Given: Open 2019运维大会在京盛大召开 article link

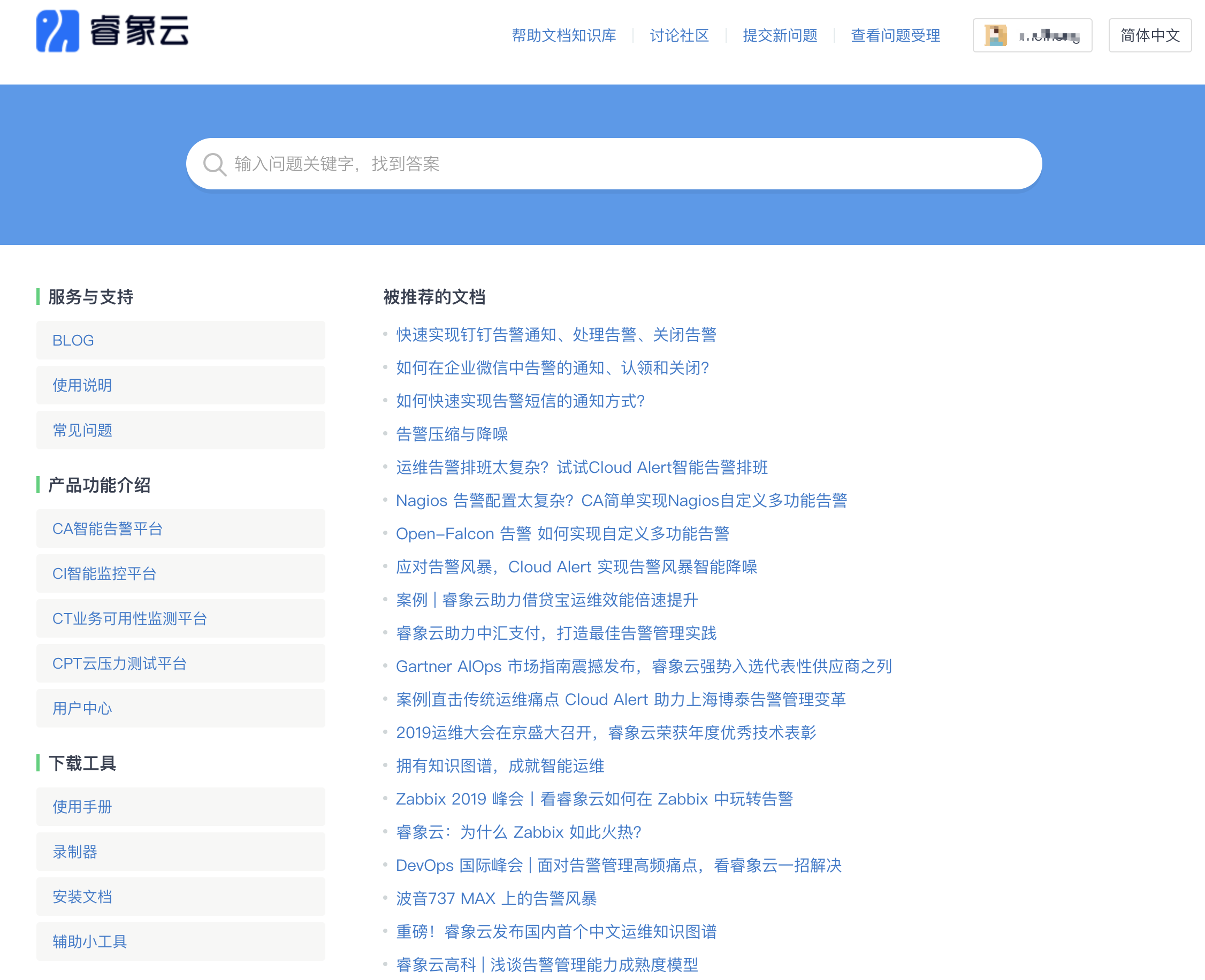Looking at the screenshot, I should click(606, 733).
